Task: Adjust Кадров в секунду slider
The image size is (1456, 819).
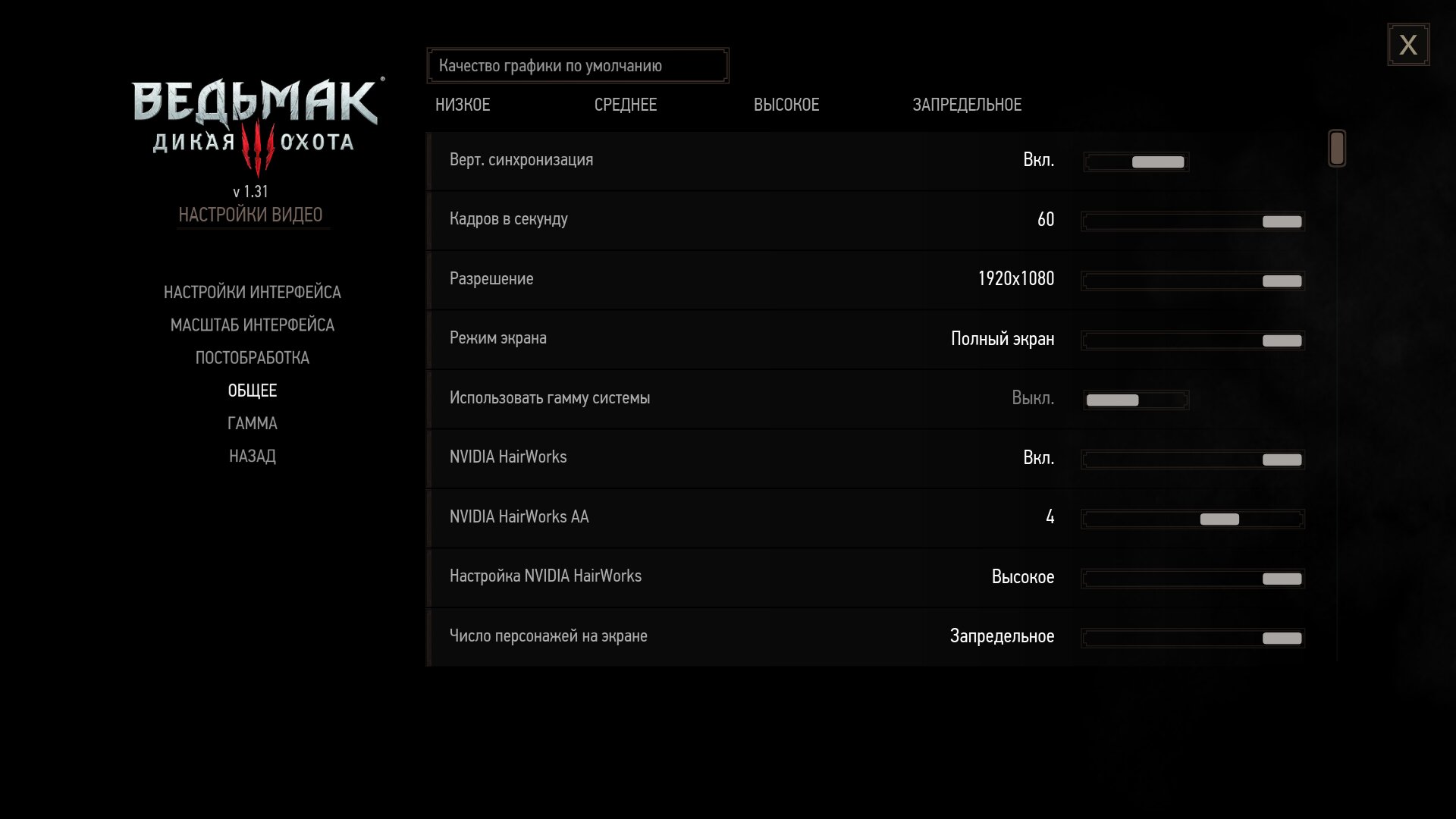Action: point(1193,221)
